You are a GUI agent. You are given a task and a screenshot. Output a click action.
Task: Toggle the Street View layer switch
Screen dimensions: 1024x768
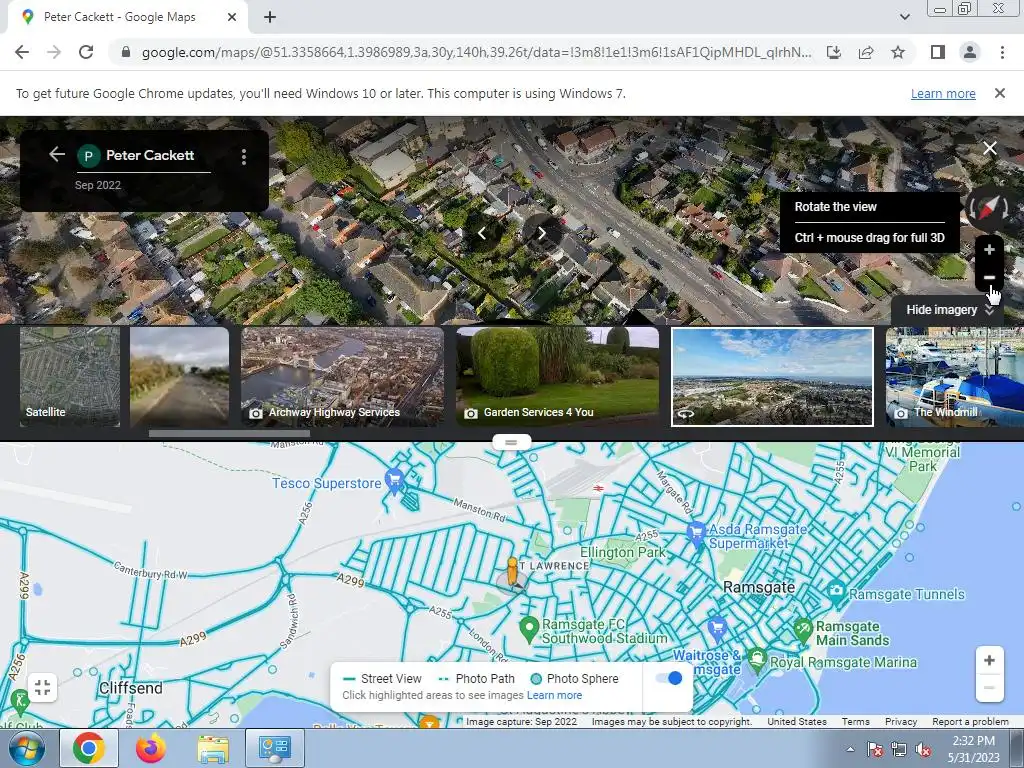pos(669,678)
